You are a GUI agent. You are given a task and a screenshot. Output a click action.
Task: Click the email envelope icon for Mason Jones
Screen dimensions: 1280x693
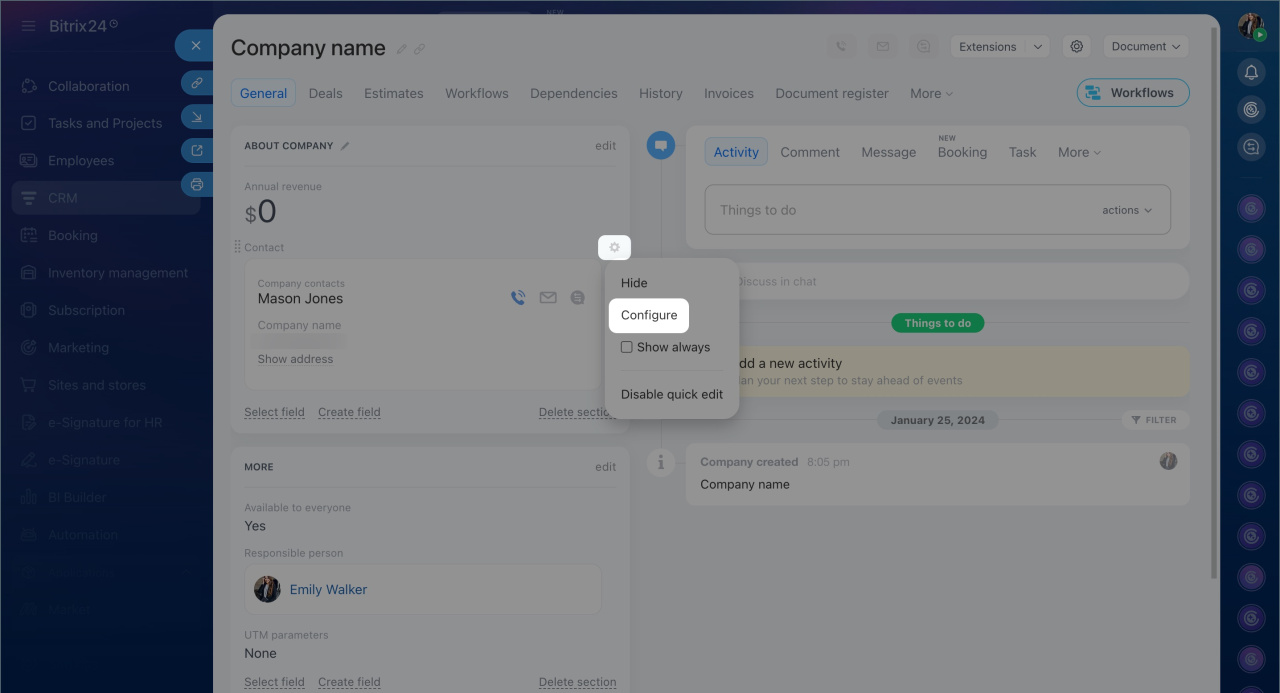[x=548, y=298]
